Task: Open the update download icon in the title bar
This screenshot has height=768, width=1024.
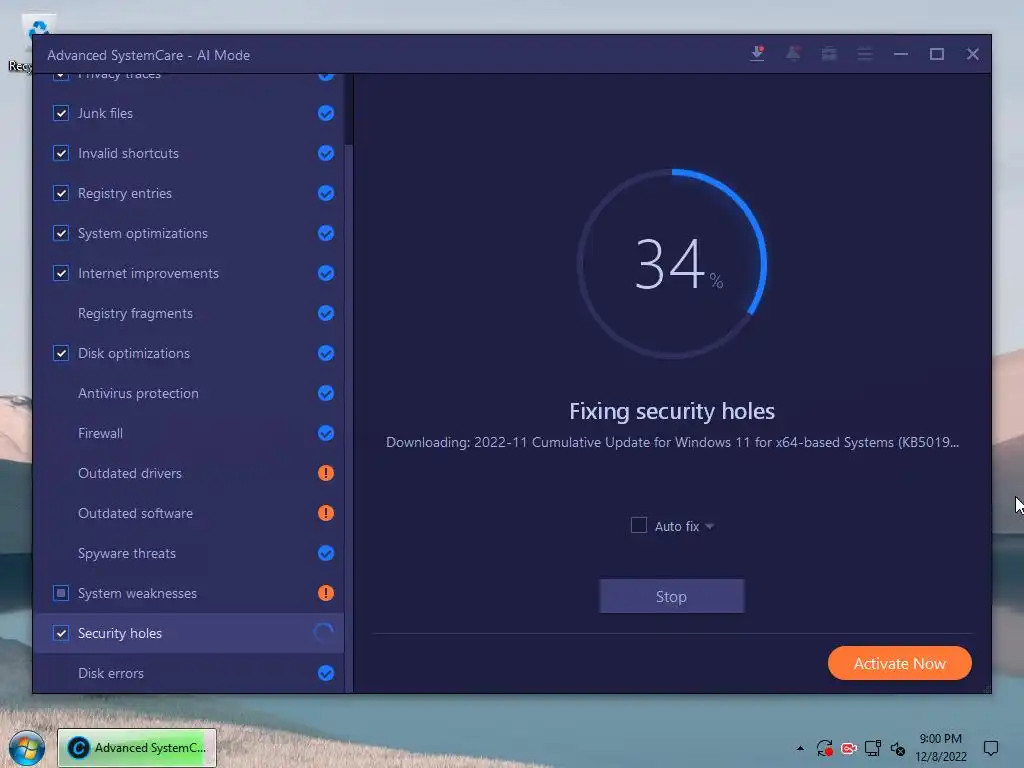Action: coord(758,54)
